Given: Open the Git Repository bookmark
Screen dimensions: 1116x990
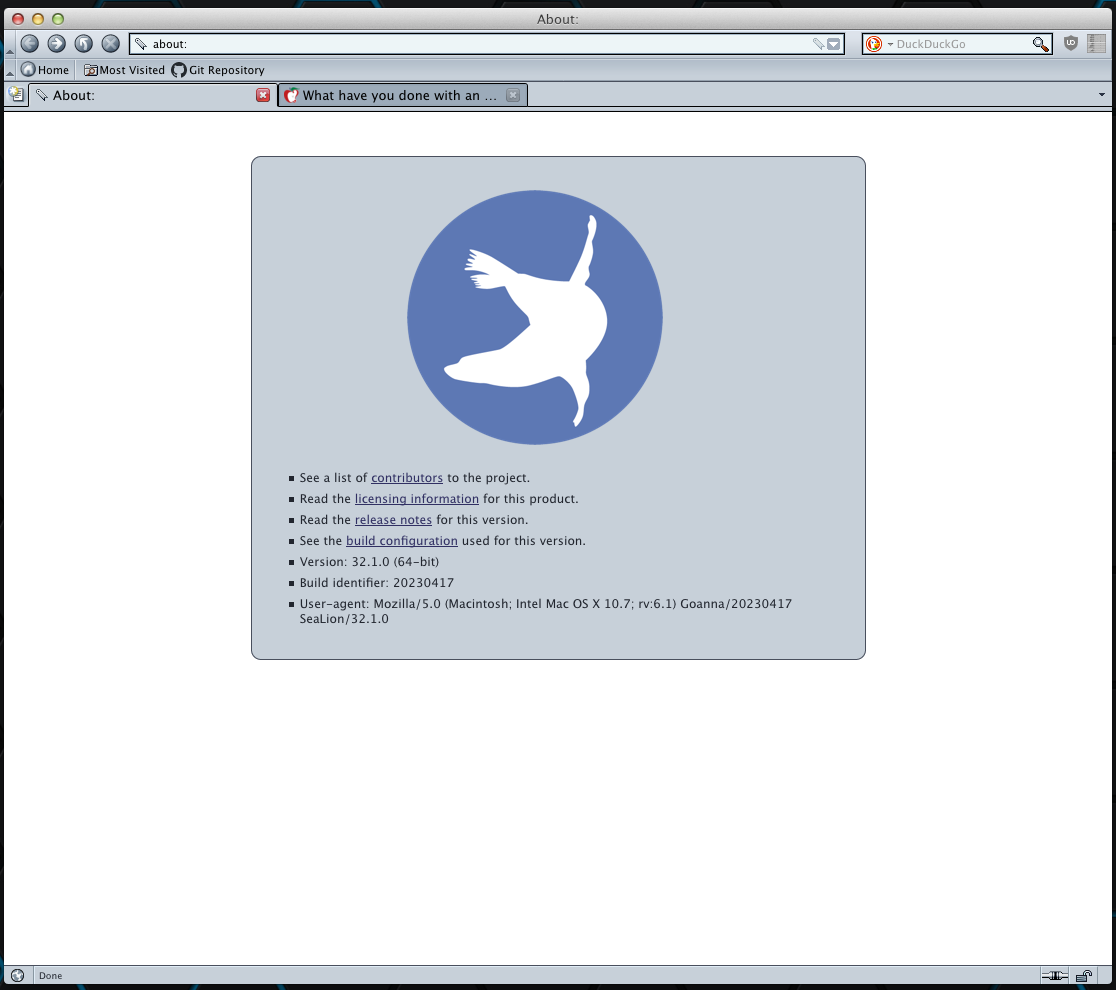Looking at the screenshot, I should click(x=218, y=70).
